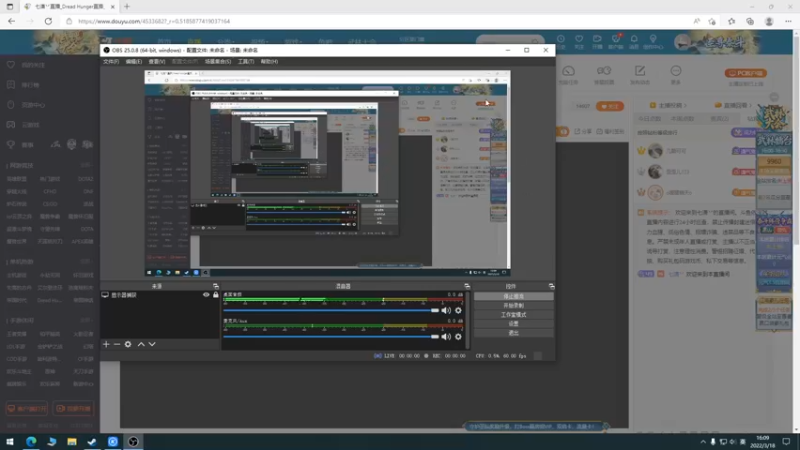Click the Douyu page search box

509,41
